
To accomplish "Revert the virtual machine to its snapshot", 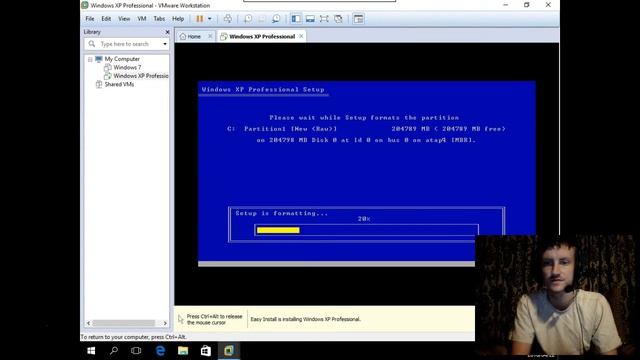I will [262, 19].
